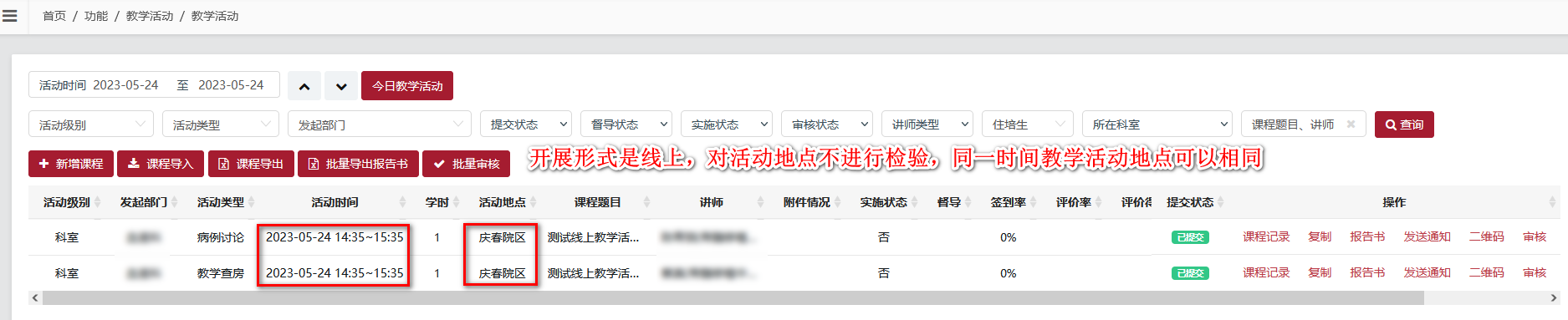Click 复制 for 病例讨论 row

(x=1320, y=237)
